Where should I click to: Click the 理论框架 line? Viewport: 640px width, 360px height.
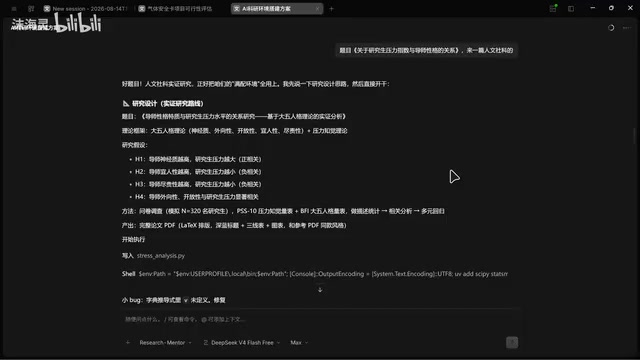pyautogui.click(x=234, y=131)
